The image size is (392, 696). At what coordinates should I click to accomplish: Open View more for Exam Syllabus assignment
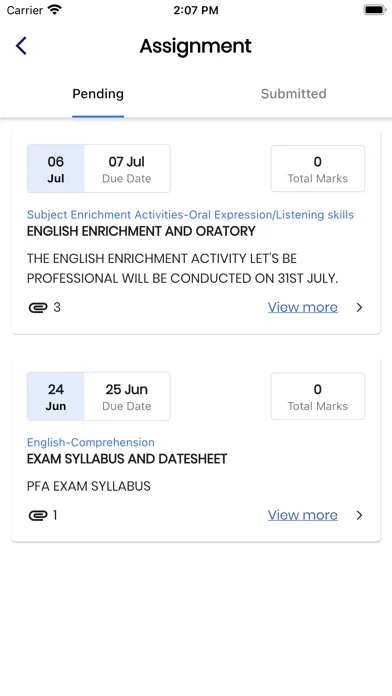(303, 515)
